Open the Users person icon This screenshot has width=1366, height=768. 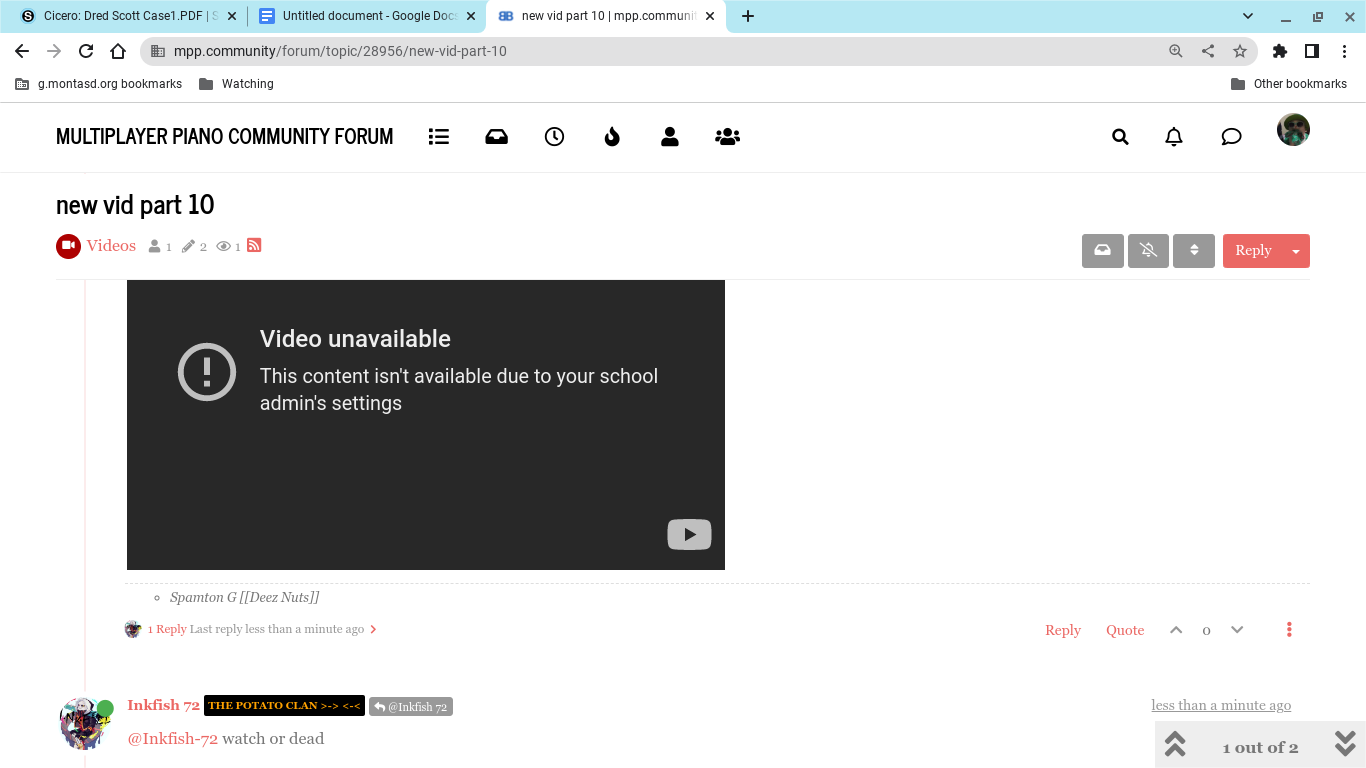pyautogui.click(x=670, y=137)
